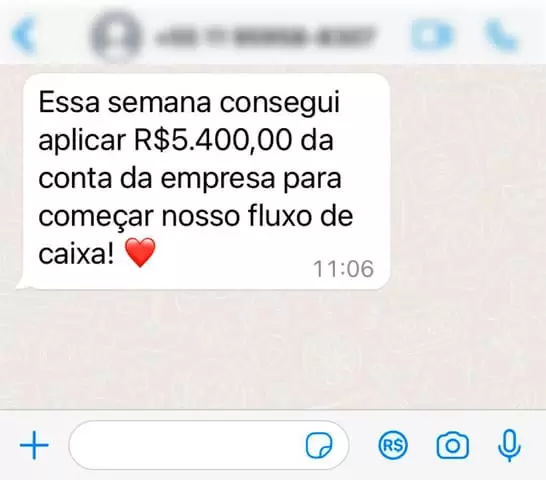Open the R$ payment option
The width and height of the screenshot is (546, 480).
coord(393,445)
